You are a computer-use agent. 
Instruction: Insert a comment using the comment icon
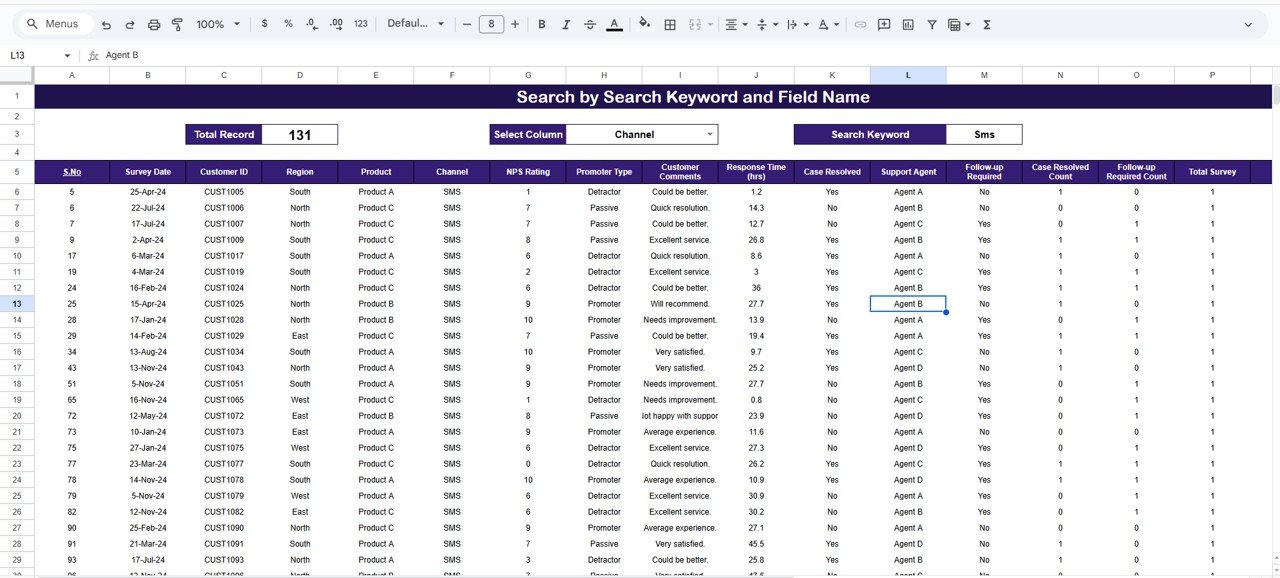[x=884, y=23]
